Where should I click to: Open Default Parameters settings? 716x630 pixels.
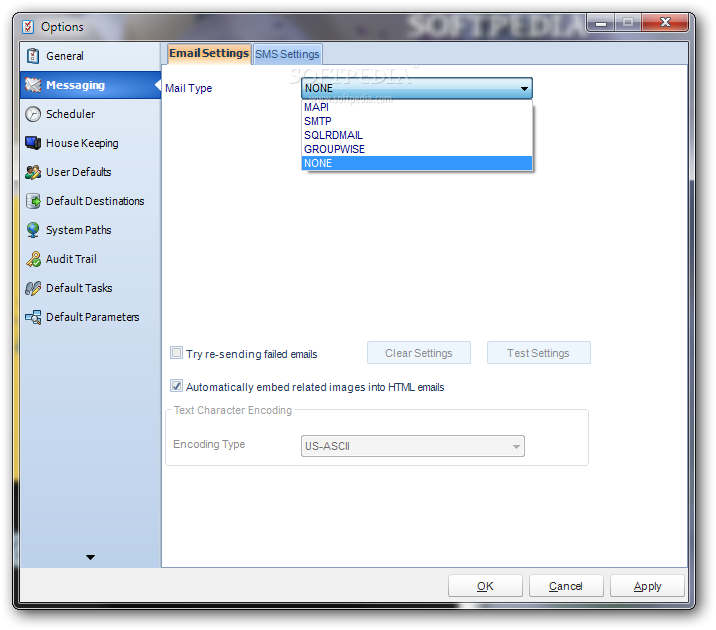(x=90, y=317)
